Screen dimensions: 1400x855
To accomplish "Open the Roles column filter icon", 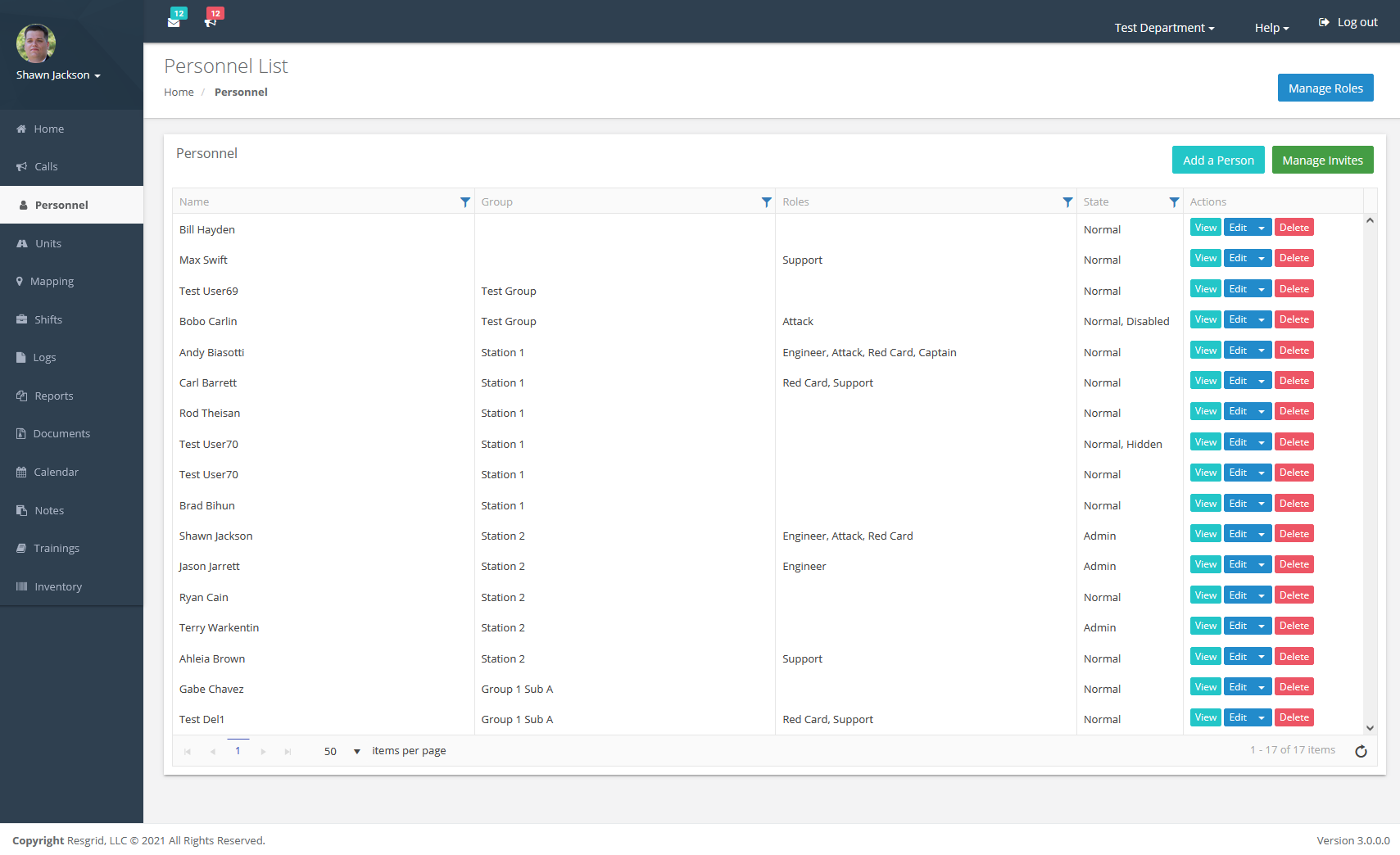I will pyautogui.click(x=1067, y=202).
